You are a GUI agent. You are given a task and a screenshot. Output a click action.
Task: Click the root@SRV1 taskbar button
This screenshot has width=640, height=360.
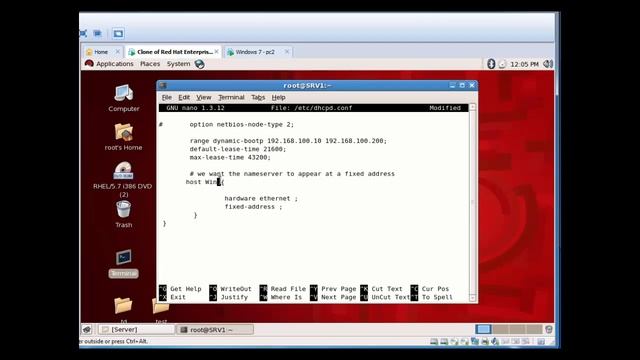(x=215, y=329)
